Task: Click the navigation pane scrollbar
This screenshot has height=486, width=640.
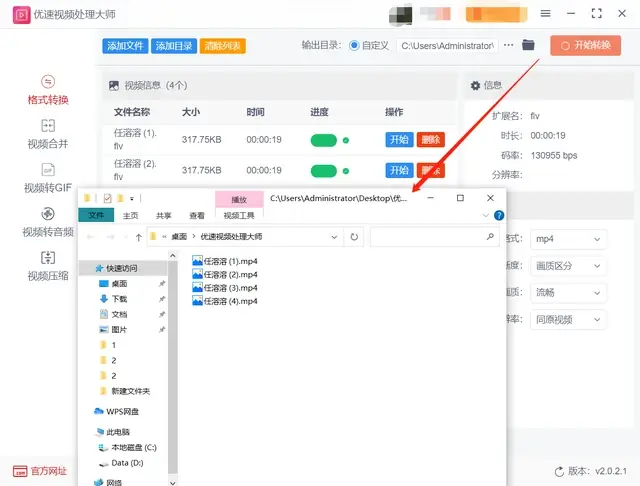Action: click(x=173, y=369)
